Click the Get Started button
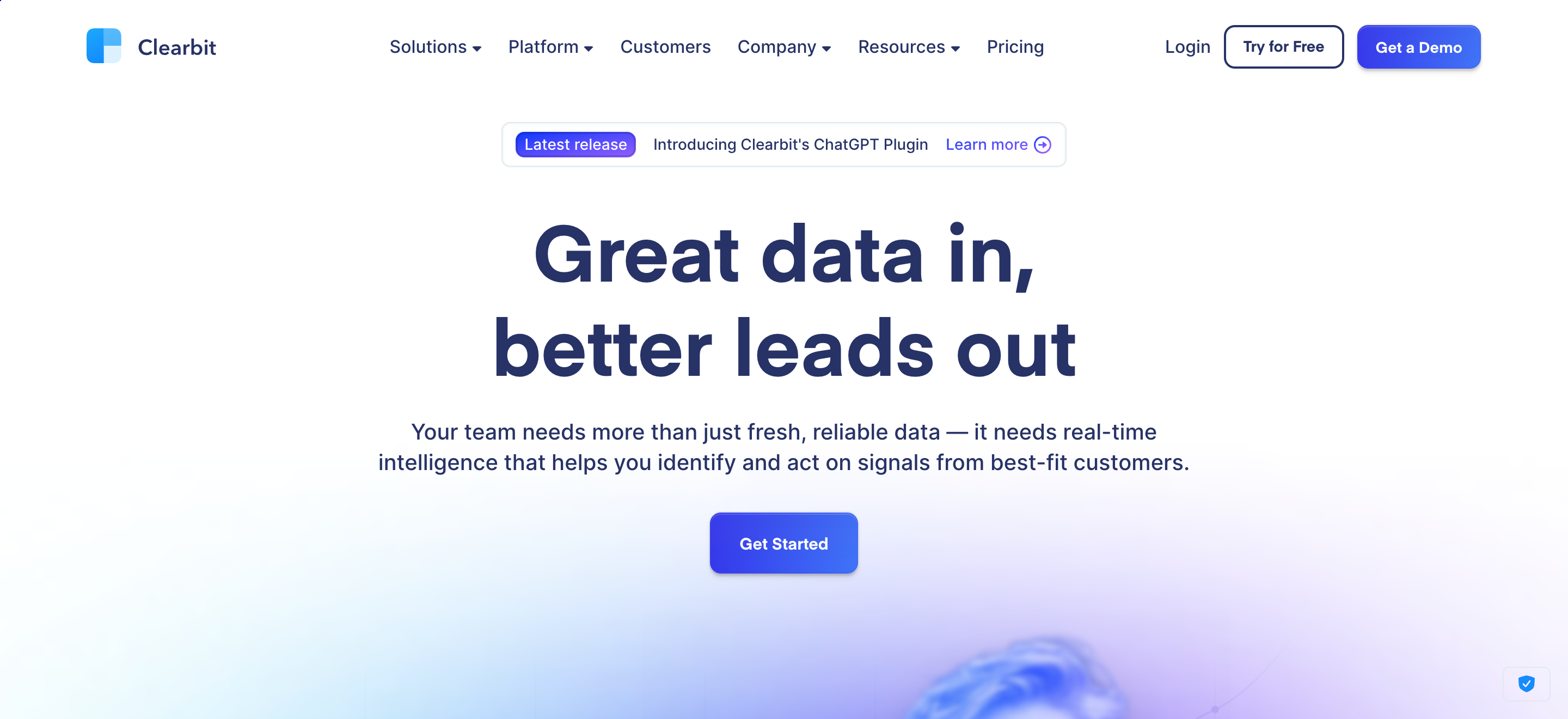The image size is (1568, 719). click(x=784, y=544)
